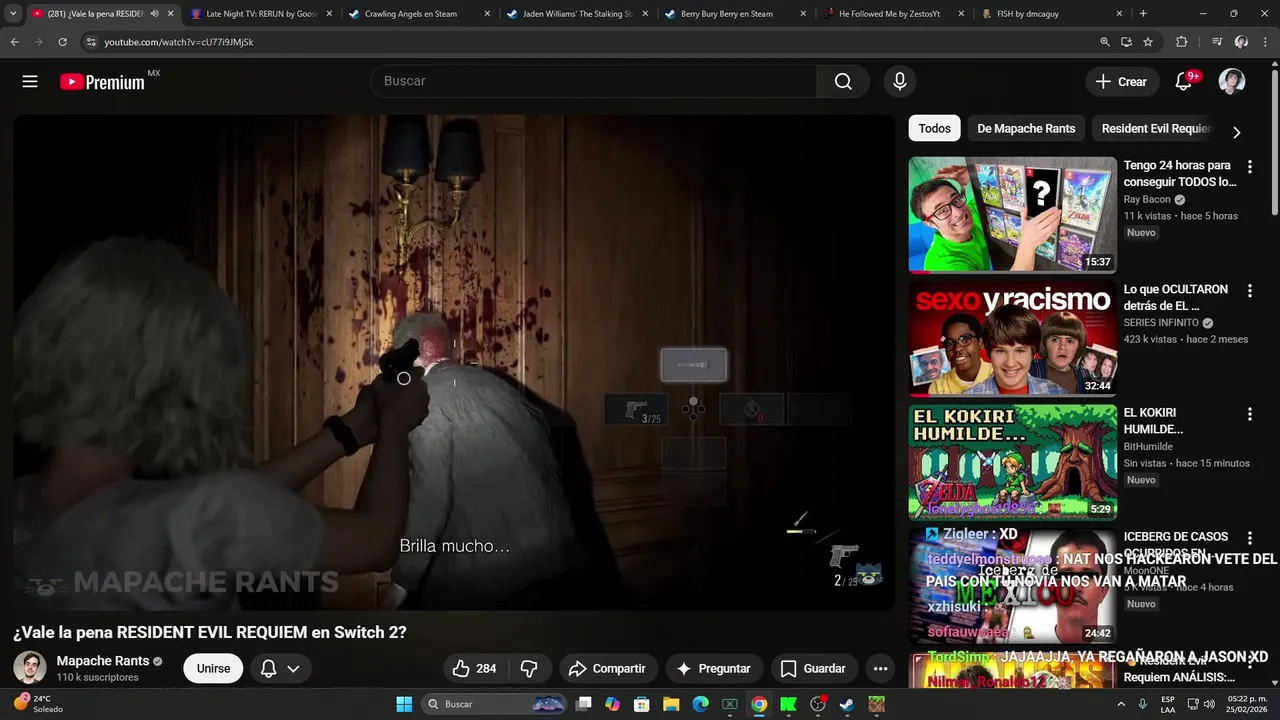Open a new browser tab
The width and height of the screenshot is (1280, 720).
(x=1143, y=14)
